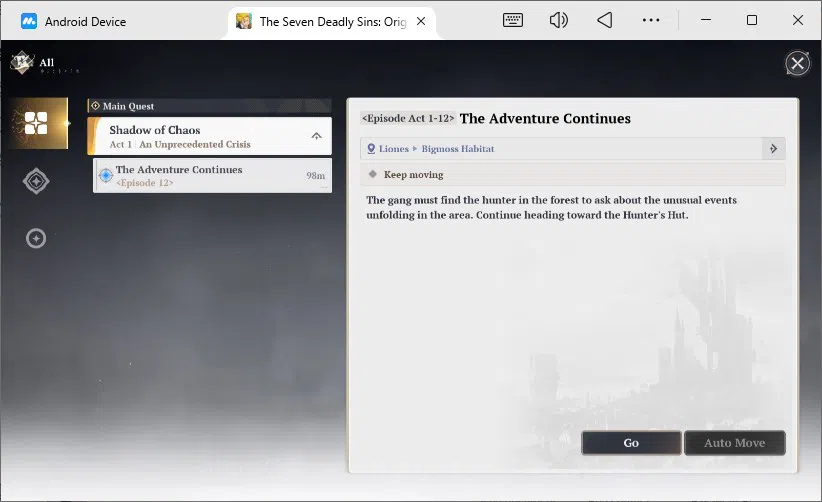The image size is (822, 502).
Task: Click the Go button
Action: coord(631,443)
